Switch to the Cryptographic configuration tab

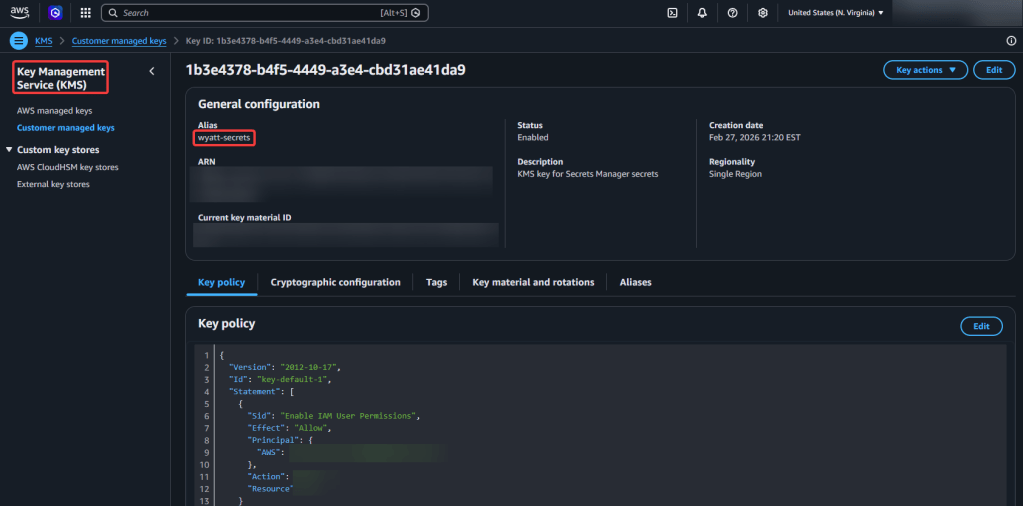click(x=335, y=283)
